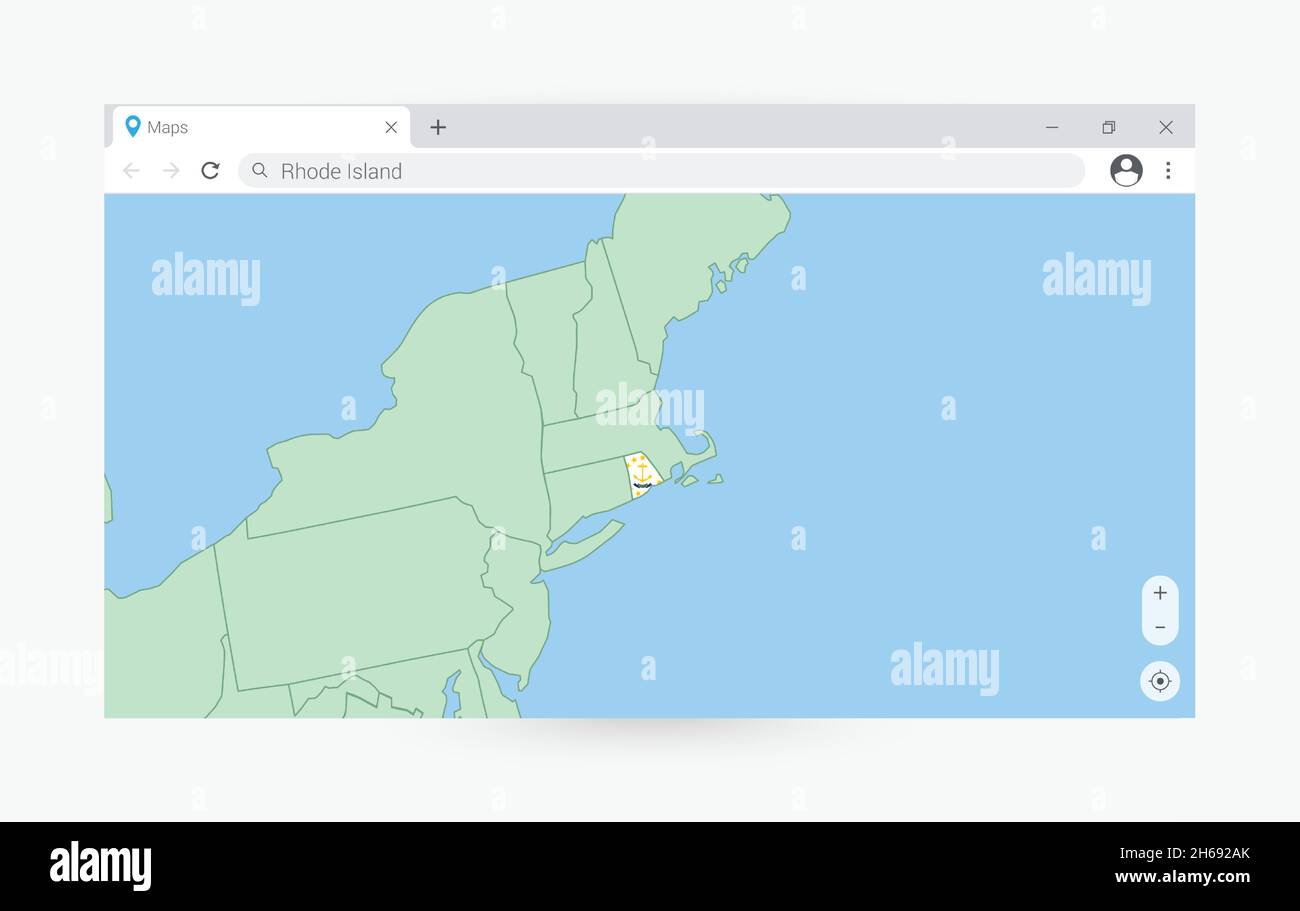Image resolution: width=1300 pixels, height=911 pixels.
Task: Focus the Rhode Island address bar
Action: (x=661, y=171)
